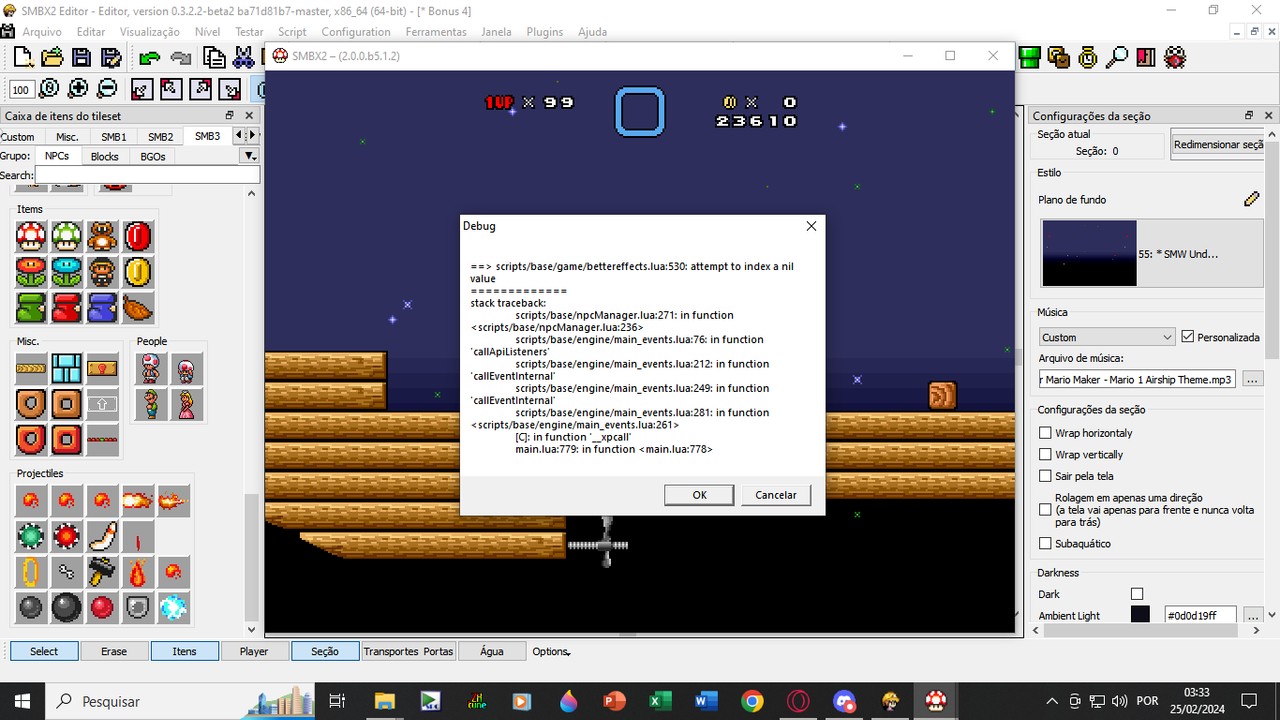
Task: Click the copy pages toolbar icon
Action: (213, 58)
